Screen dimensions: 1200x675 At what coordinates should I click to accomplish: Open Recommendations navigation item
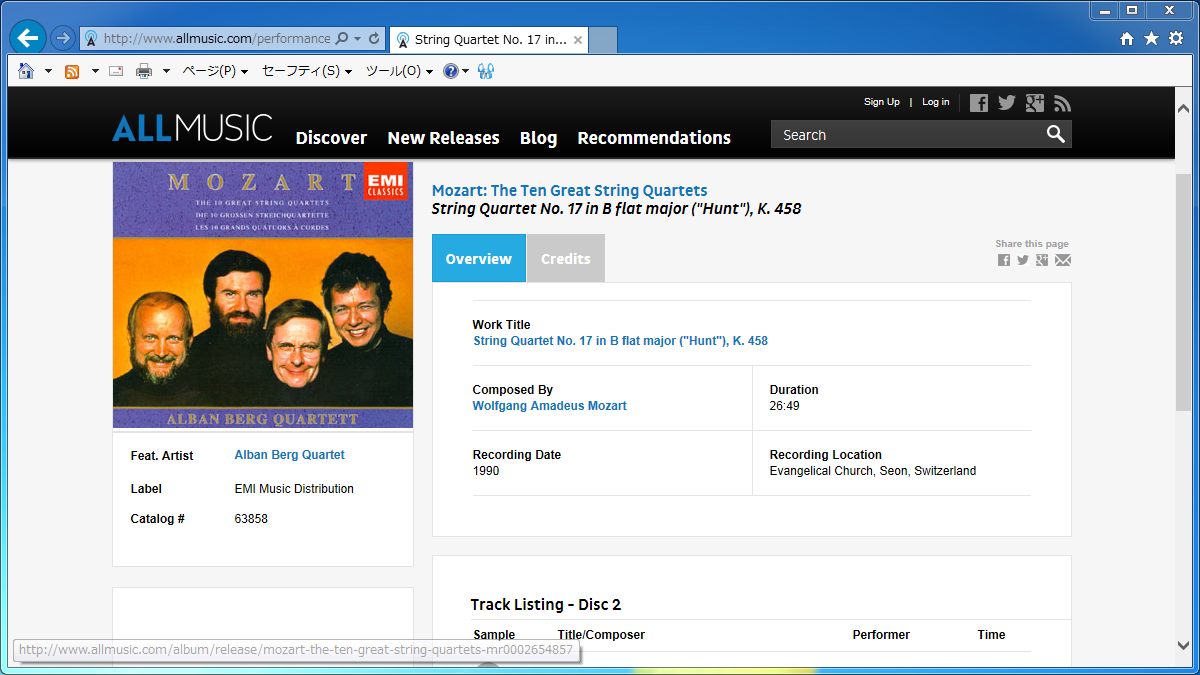(x=654, y=138)
